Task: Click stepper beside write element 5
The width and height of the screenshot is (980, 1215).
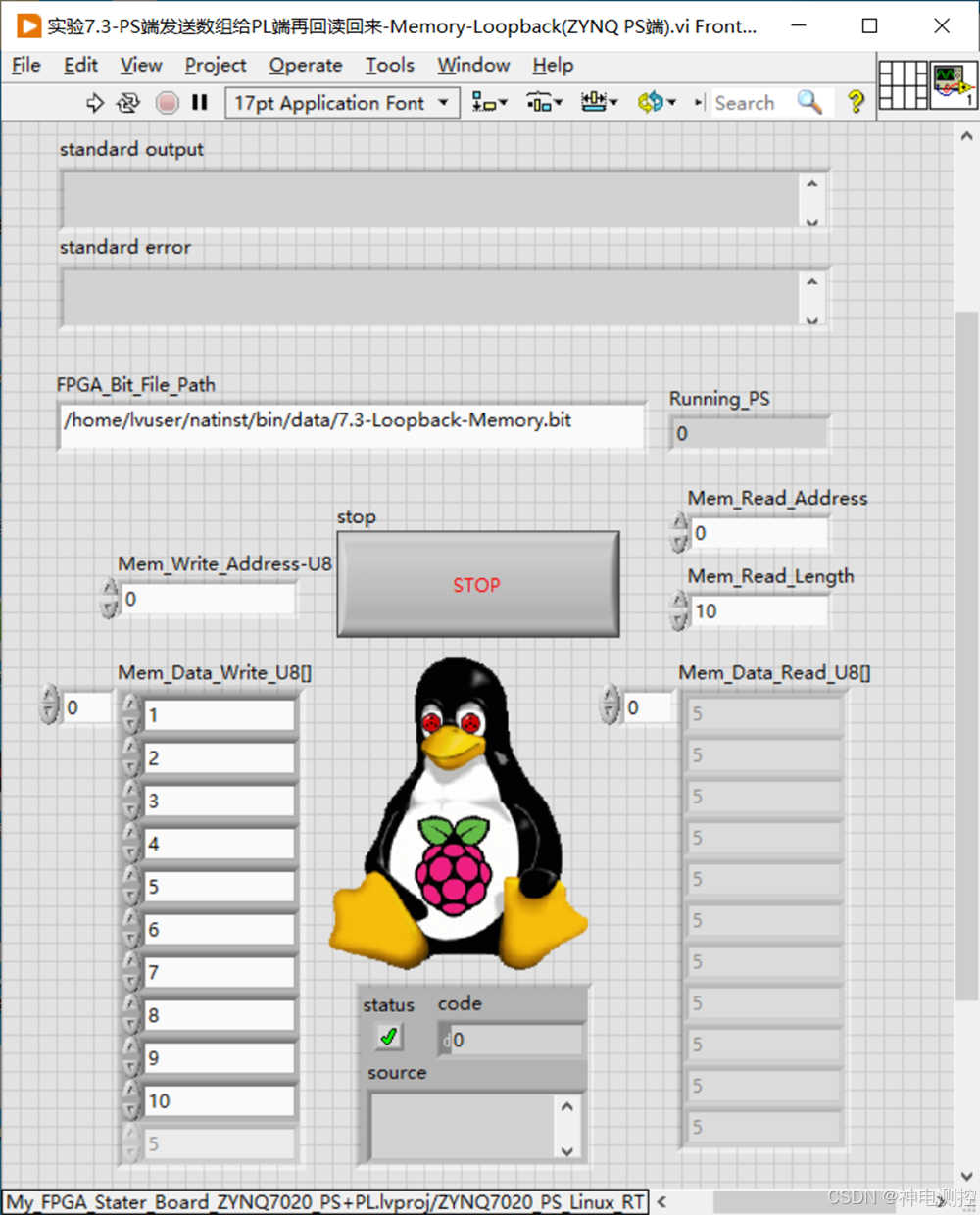Action: [x=131, y=887]
